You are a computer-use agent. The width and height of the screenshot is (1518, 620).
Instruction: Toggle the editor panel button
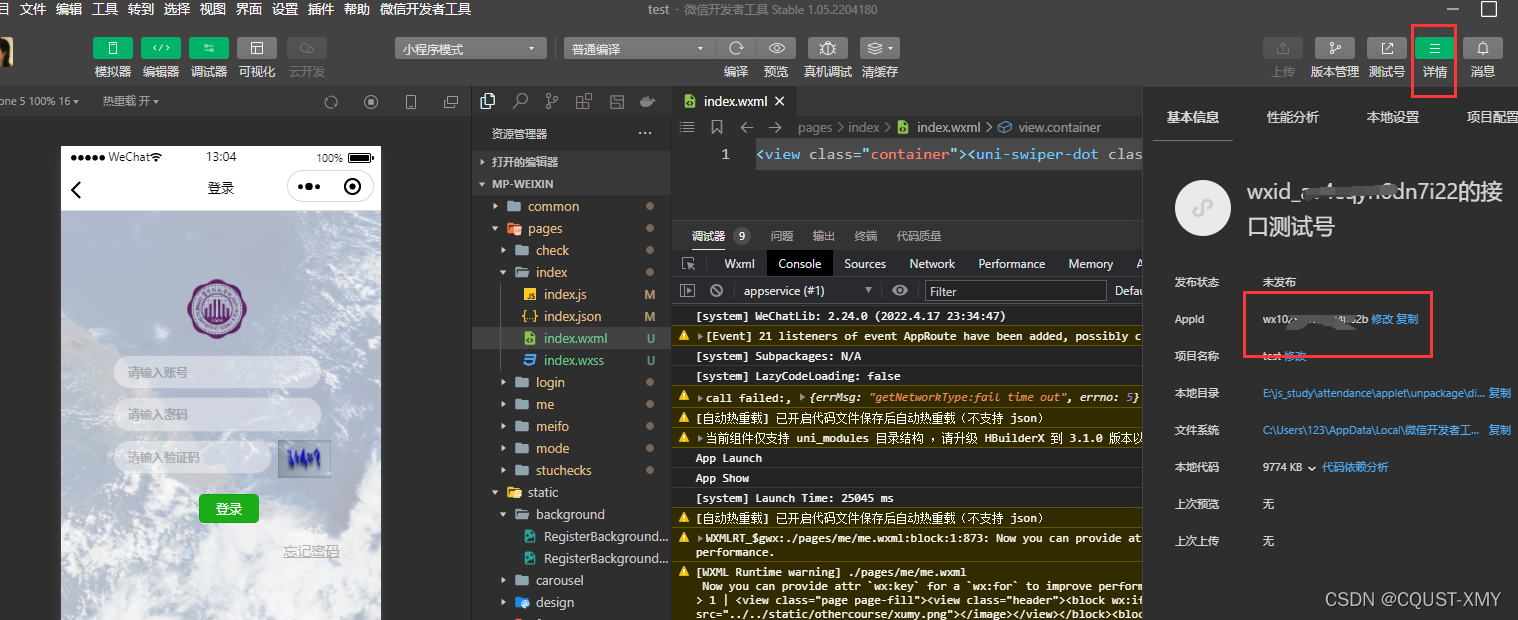tap(161, 48)
